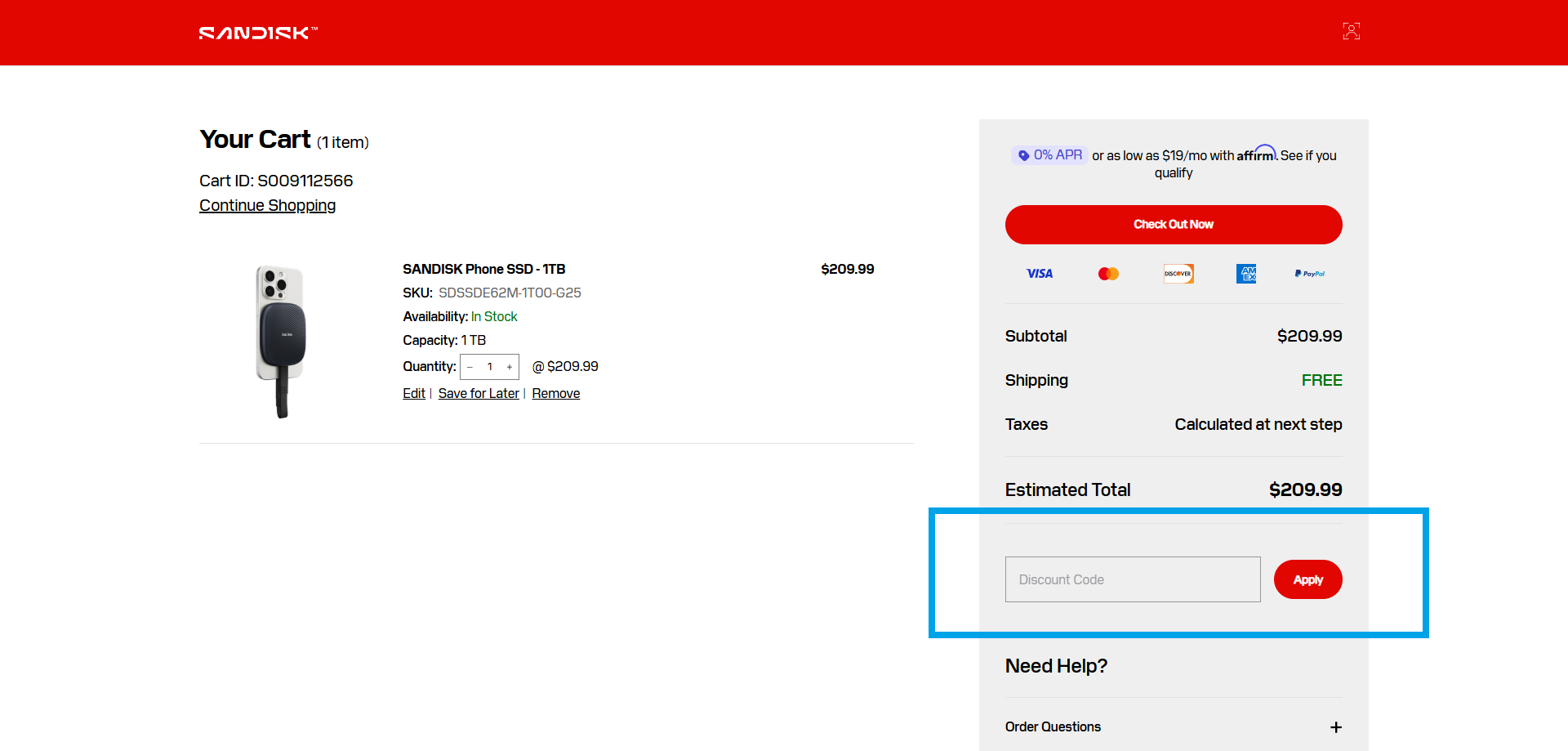The height and width of the screenshot is (751, 1568).
Task: Open the SANDISK Phone SSD - 1TB title
Action: (x=483, y=269)
